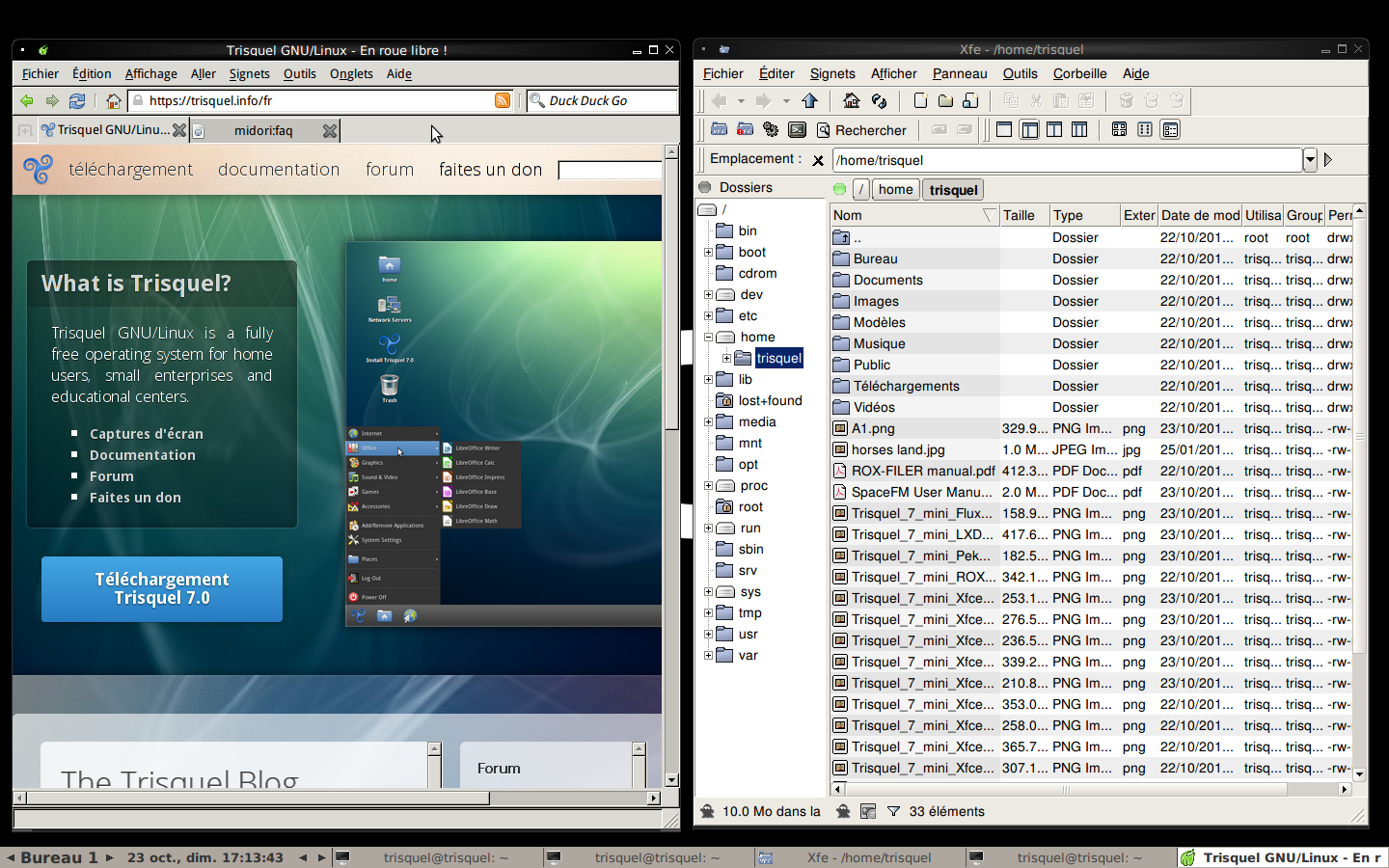Enable big icons view in Xfe
Viewport: 1389px width, 868px height.
[1119, 129]
